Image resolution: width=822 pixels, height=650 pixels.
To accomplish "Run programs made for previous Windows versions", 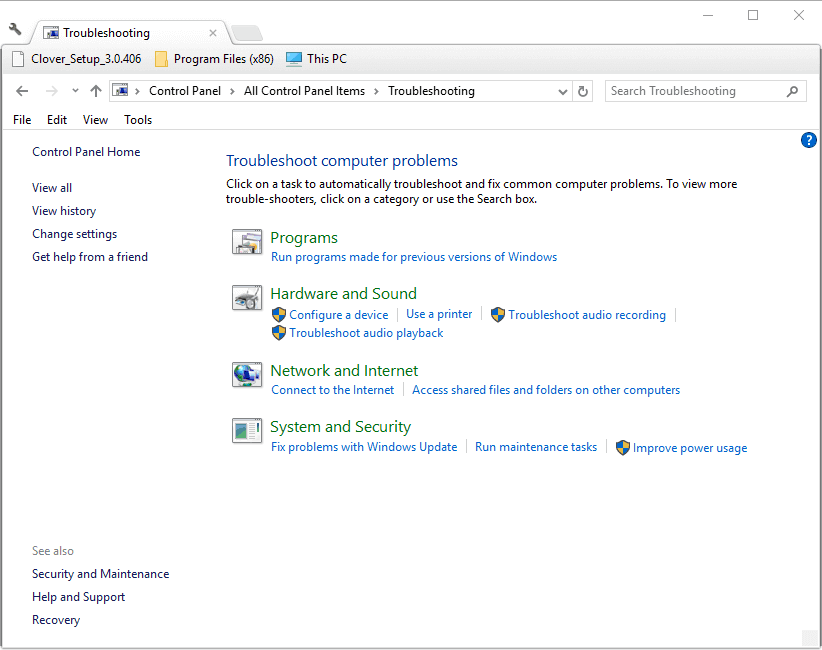I will (414, 257).
